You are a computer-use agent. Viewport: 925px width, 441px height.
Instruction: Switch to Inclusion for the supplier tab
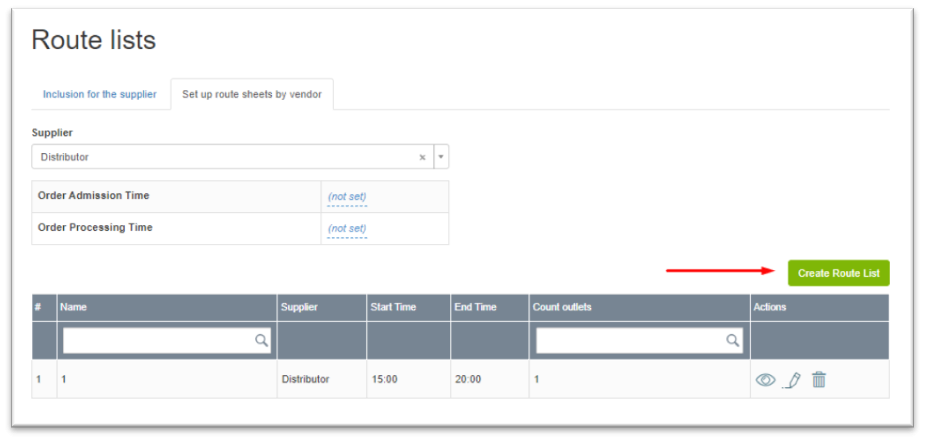(99, 95)
